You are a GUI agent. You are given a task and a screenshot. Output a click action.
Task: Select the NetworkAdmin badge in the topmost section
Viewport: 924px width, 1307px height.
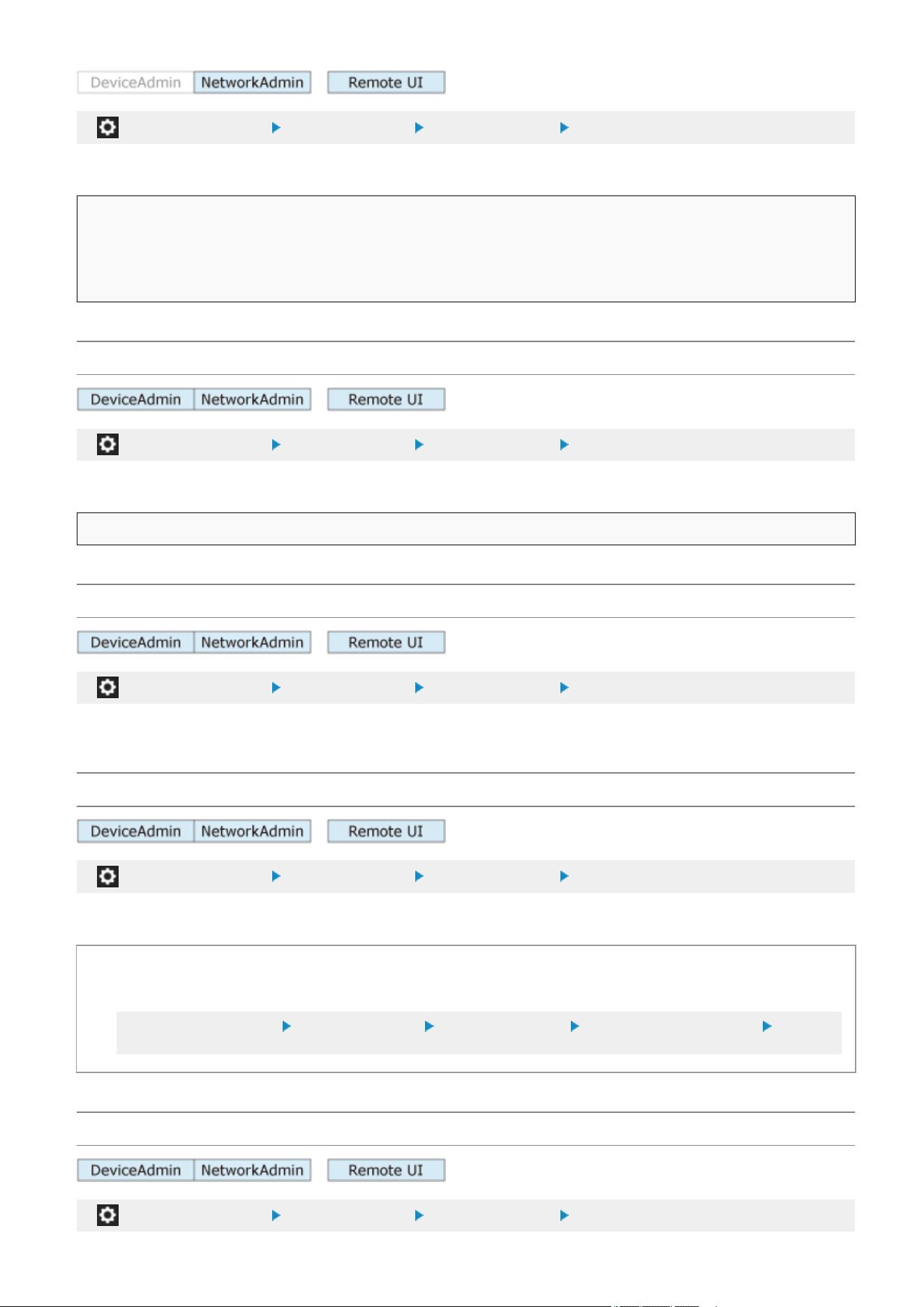(252, 82)
